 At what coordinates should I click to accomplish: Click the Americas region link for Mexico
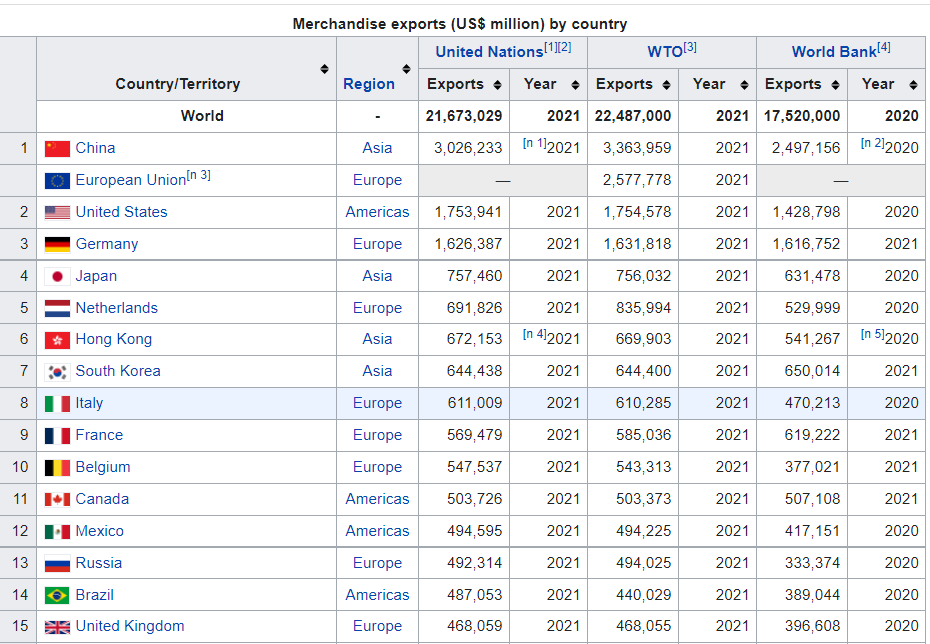click(377, 531)
